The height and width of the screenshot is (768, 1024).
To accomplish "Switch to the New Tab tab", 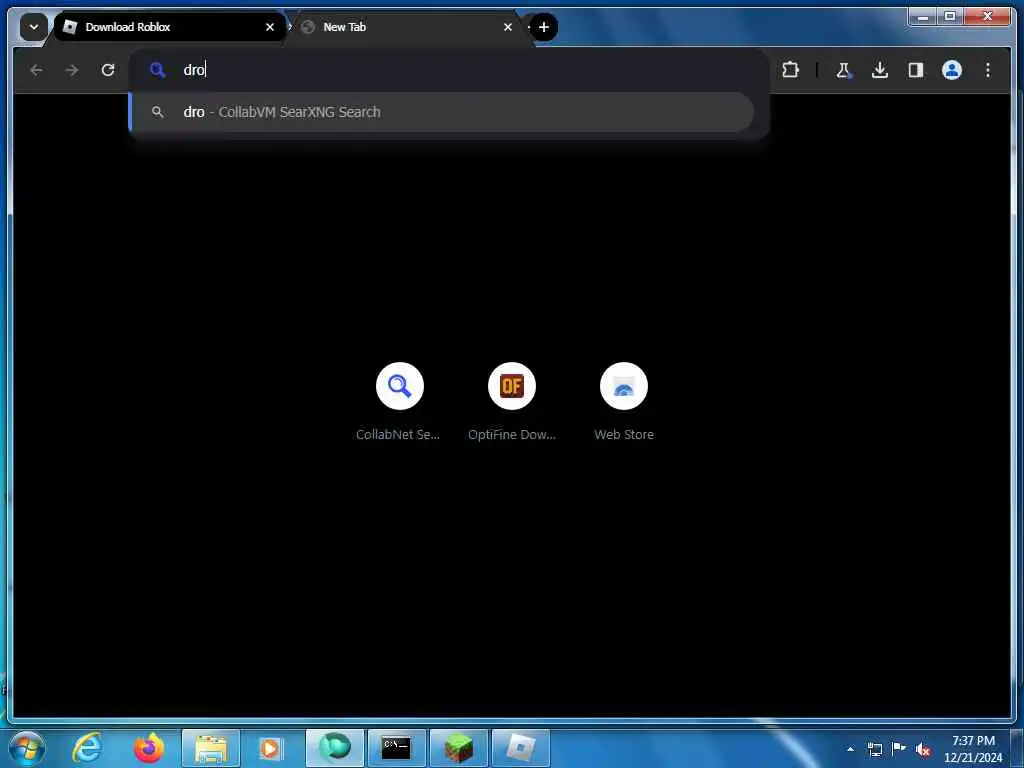I will pos(408,27).
